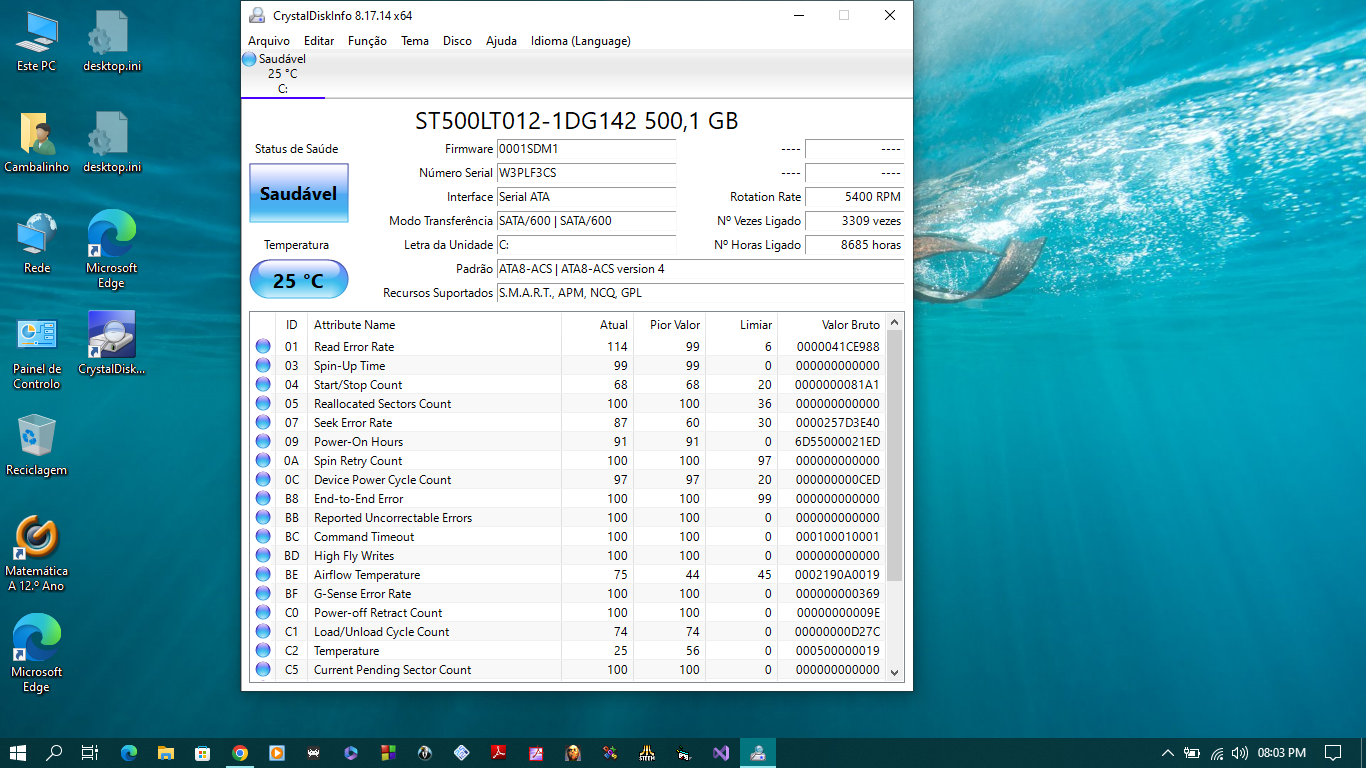Open Wi-Fi network settings from the tray
Image resolution: width=1366 pixels, height=768 pixels.
1217,753
